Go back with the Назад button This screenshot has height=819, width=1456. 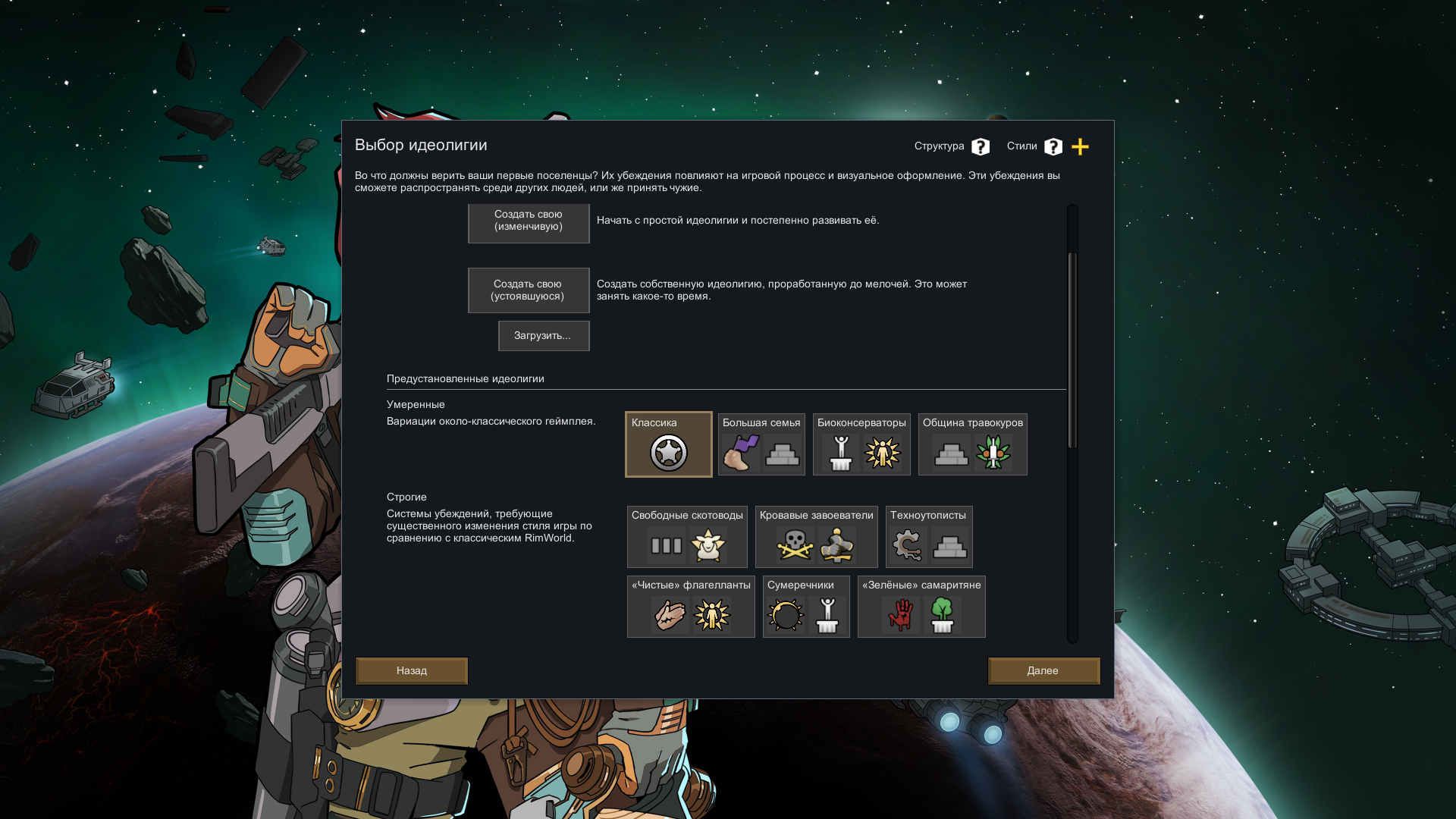(412, 671)
